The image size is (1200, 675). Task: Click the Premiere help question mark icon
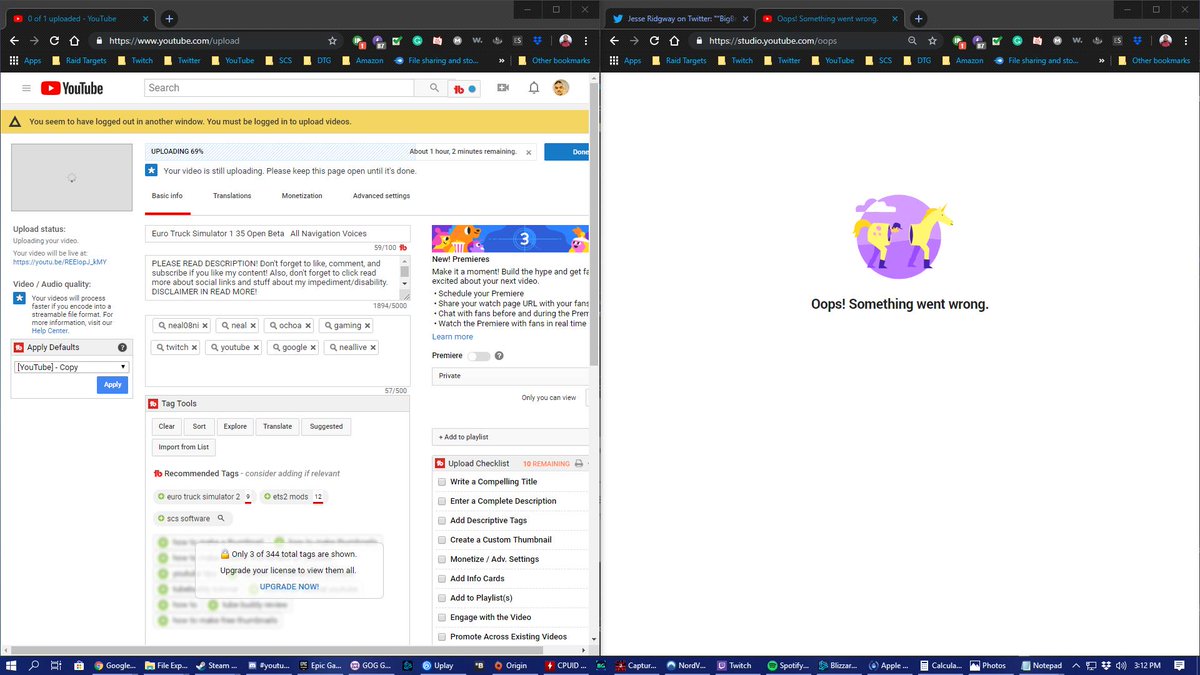pos(499,356)
